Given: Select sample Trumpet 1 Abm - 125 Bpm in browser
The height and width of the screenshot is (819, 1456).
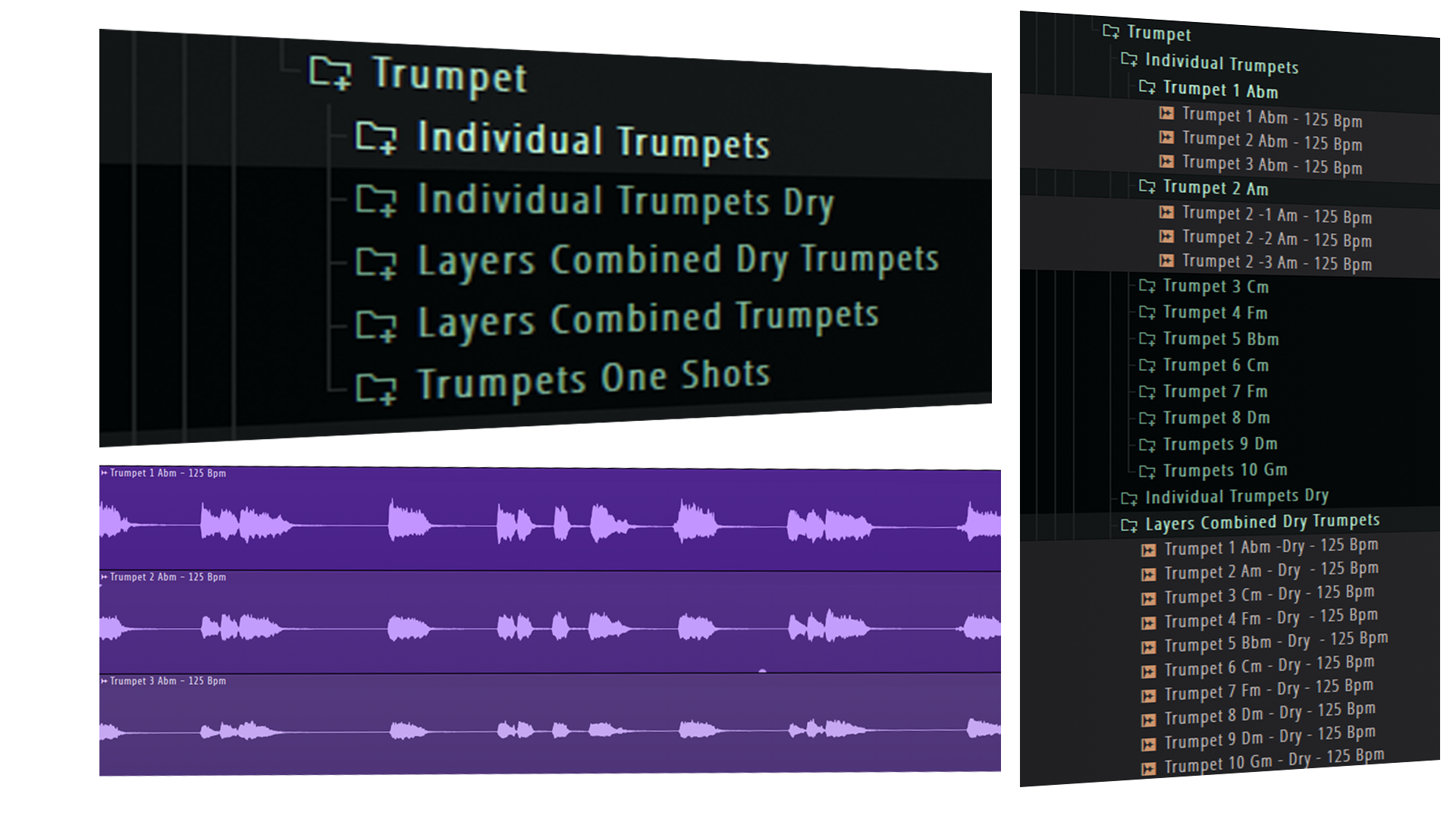Looking at the screenshot, I should [x=1272, y=118].
